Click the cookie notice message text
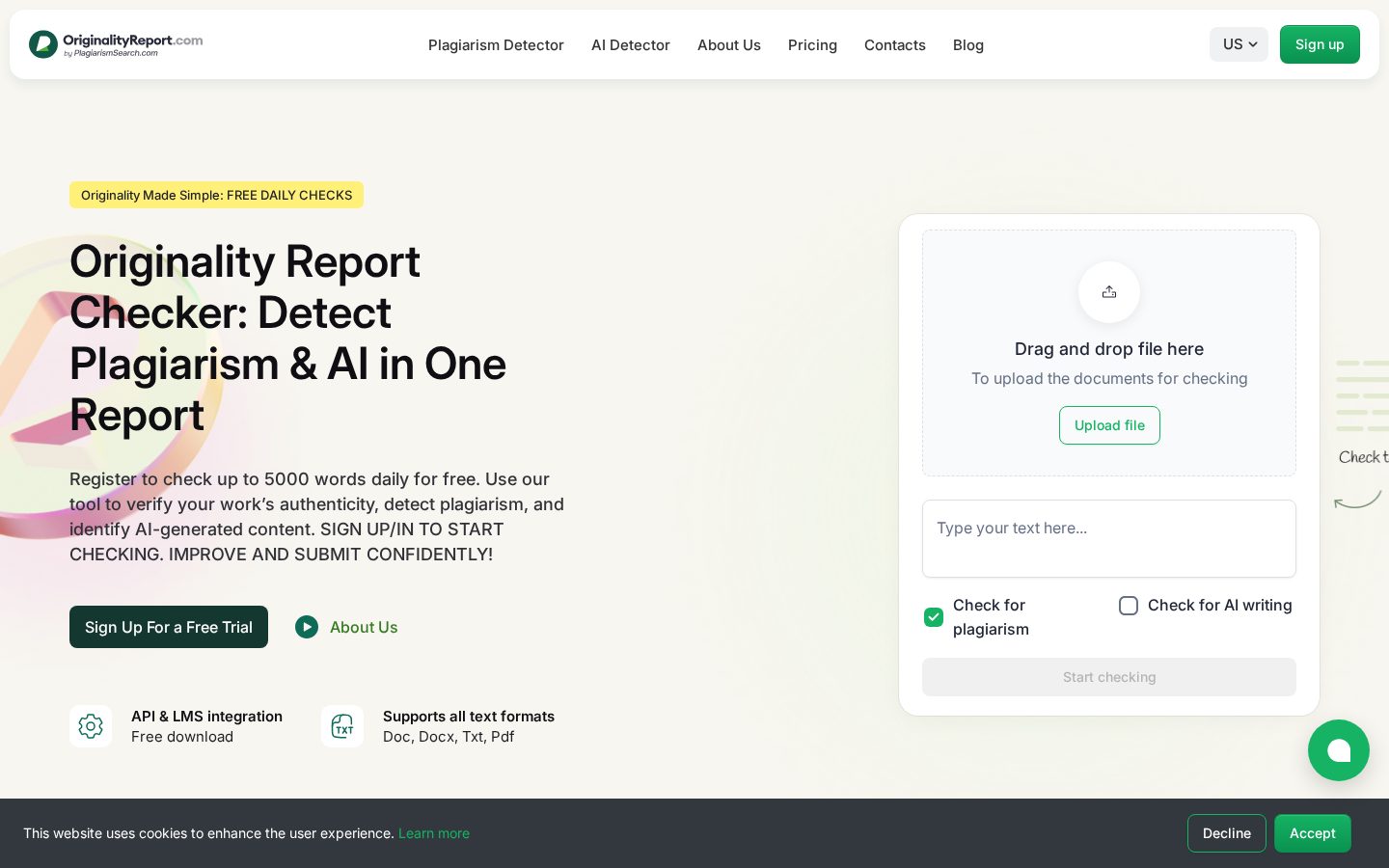 209,833
